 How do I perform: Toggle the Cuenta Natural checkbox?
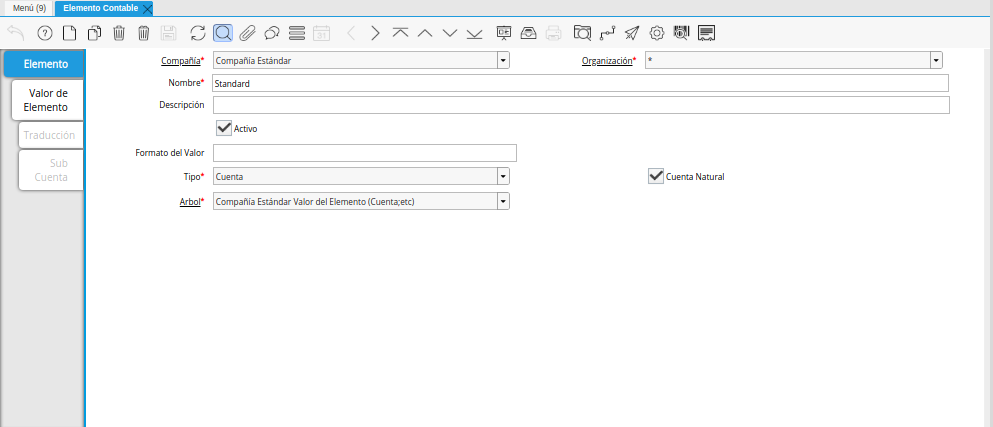click(655, 176)
